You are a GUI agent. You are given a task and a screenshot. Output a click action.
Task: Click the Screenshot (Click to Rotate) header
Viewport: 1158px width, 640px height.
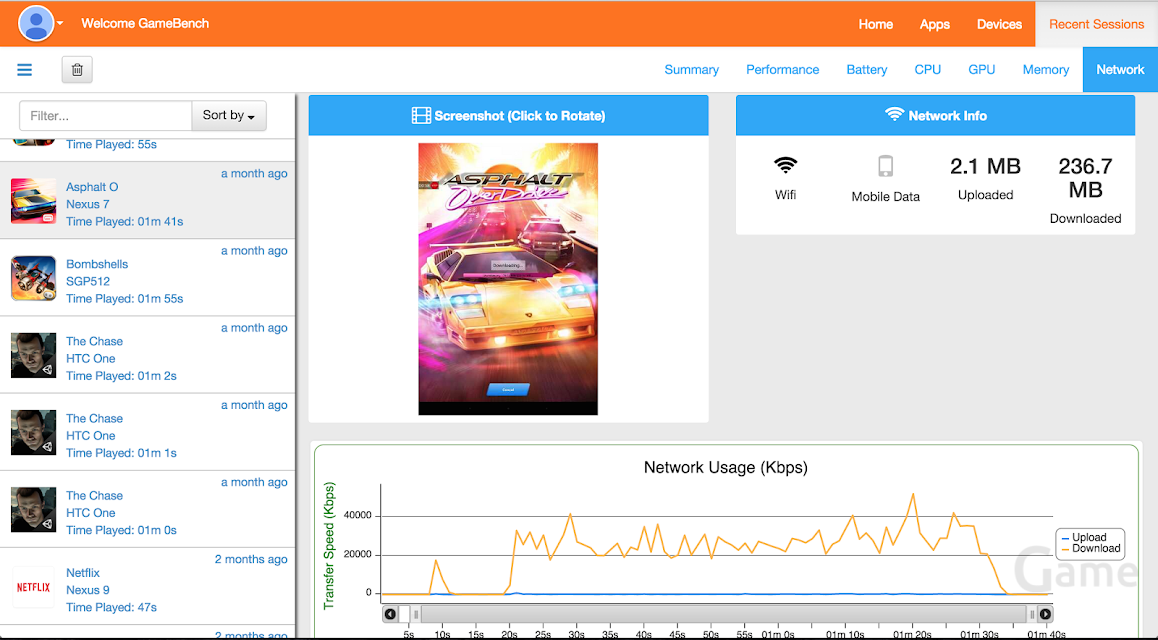pos(508,115)
